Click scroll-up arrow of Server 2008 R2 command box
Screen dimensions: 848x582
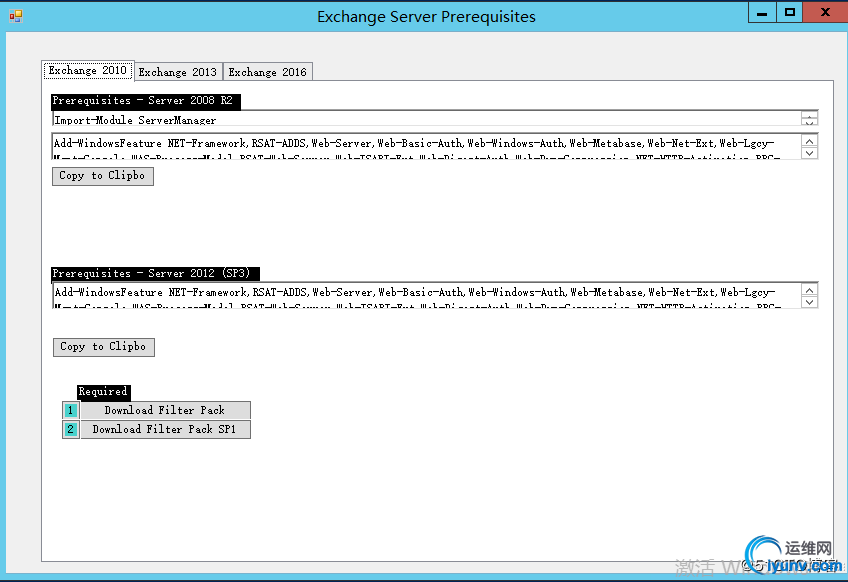810,141
